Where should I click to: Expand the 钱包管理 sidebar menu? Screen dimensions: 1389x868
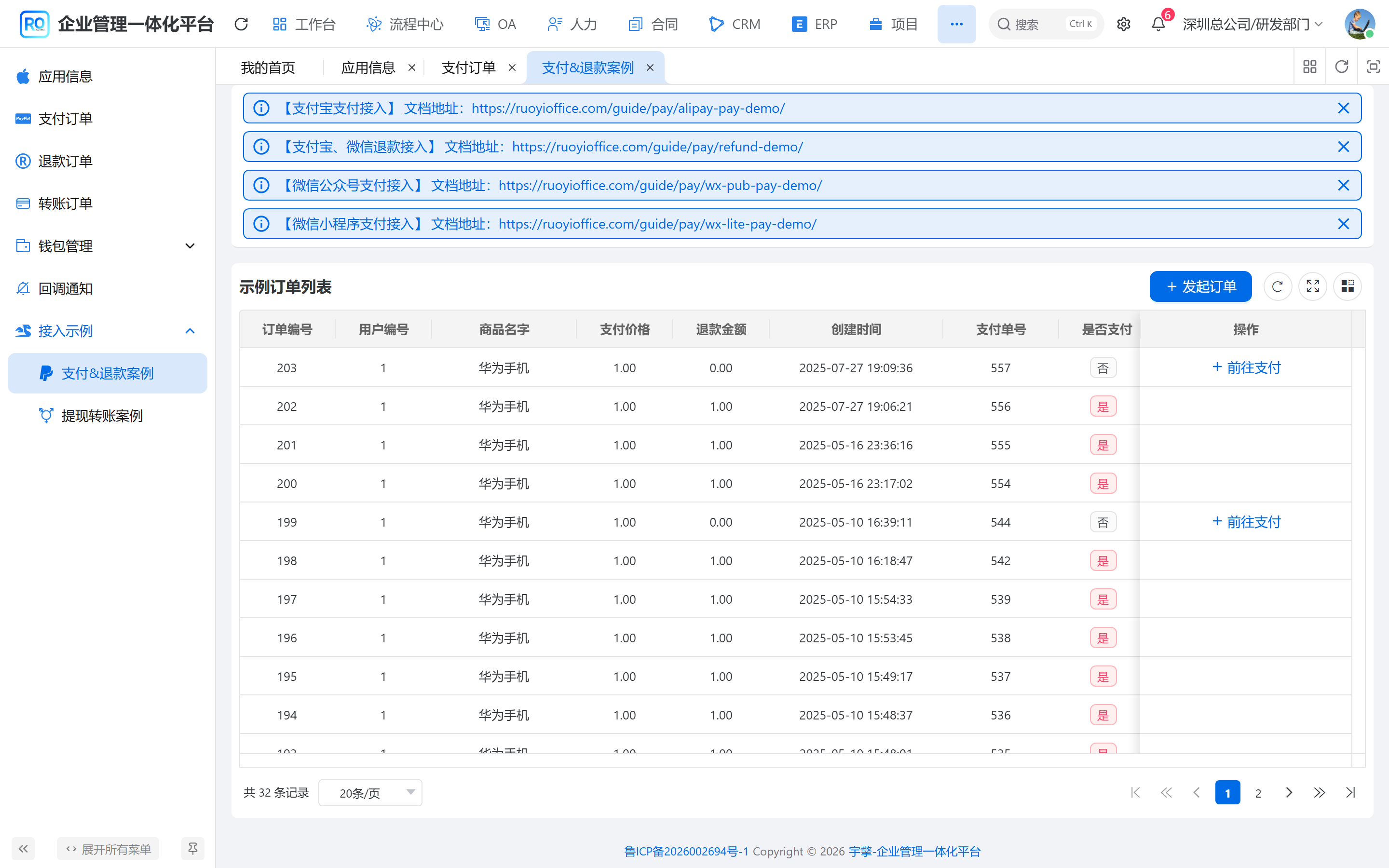click(108, 246)
